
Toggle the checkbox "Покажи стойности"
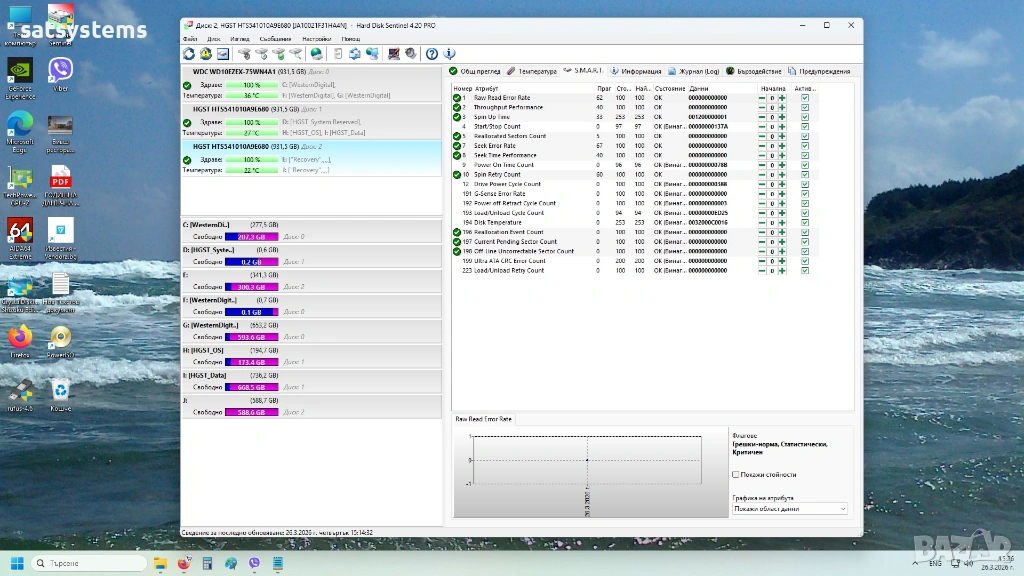pos(736,475)
